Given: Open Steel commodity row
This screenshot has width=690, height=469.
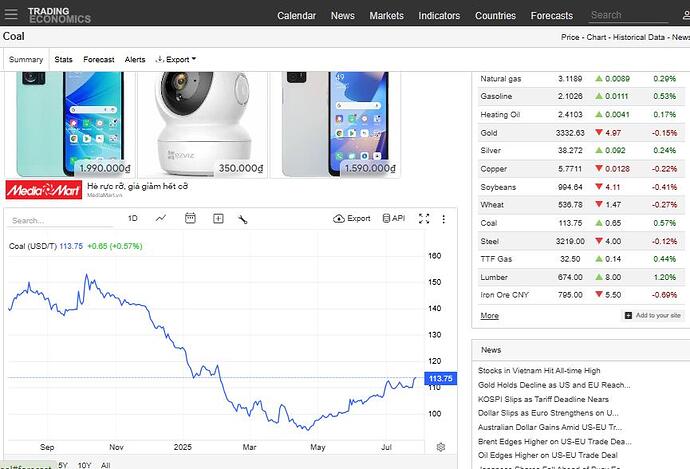Looking at the screenshot, I should click(581, 241).
